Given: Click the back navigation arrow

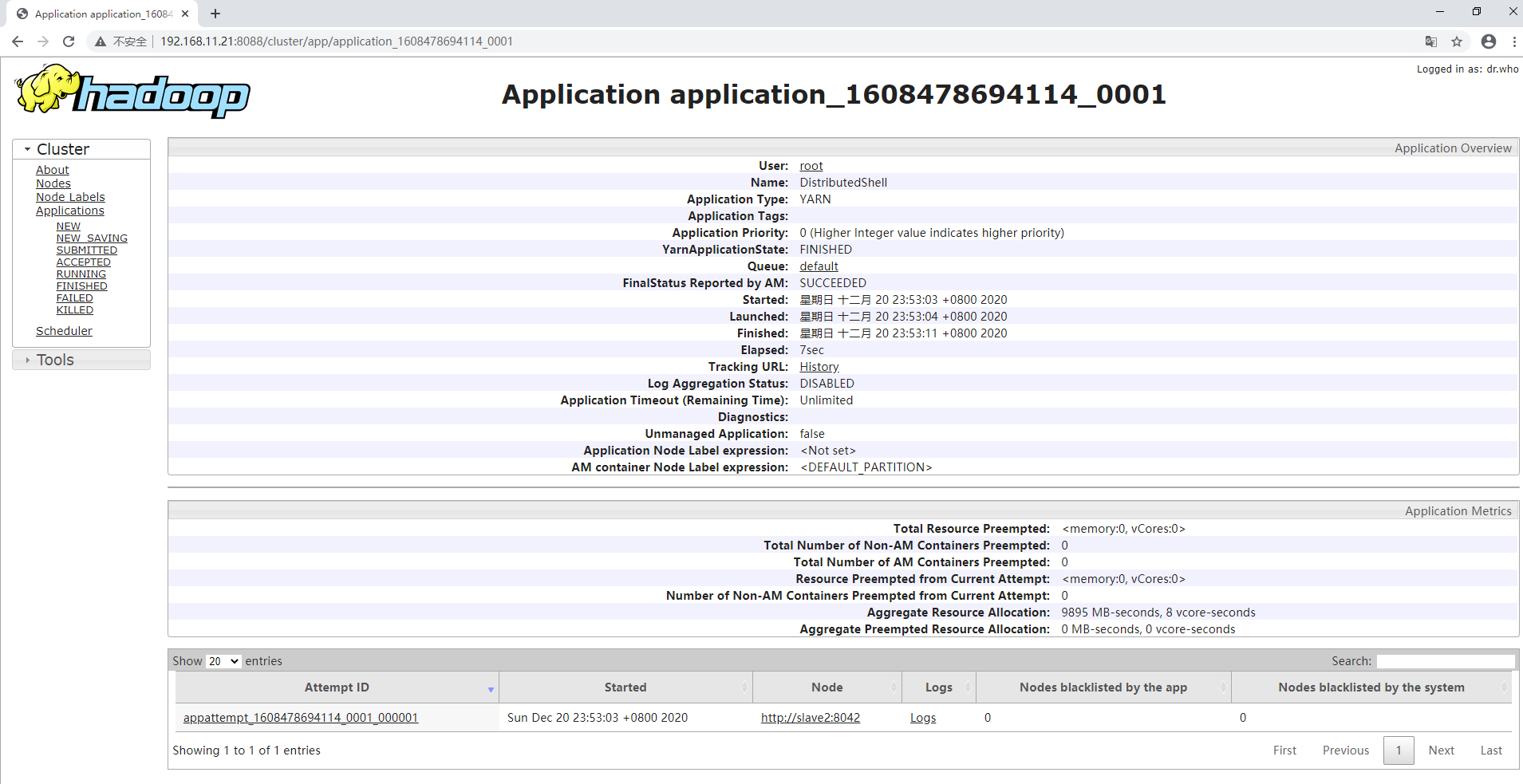Looking at the screenshot, I should (x=17, y=41).
